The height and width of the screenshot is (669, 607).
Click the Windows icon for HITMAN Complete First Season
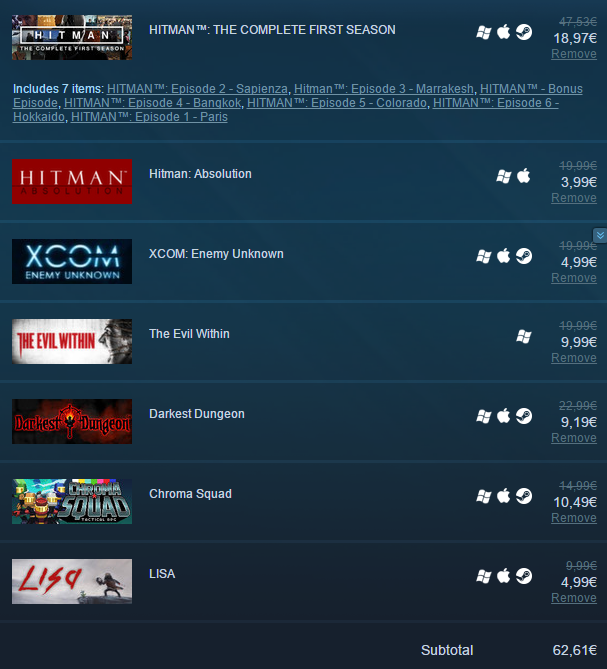pos(483,32)
